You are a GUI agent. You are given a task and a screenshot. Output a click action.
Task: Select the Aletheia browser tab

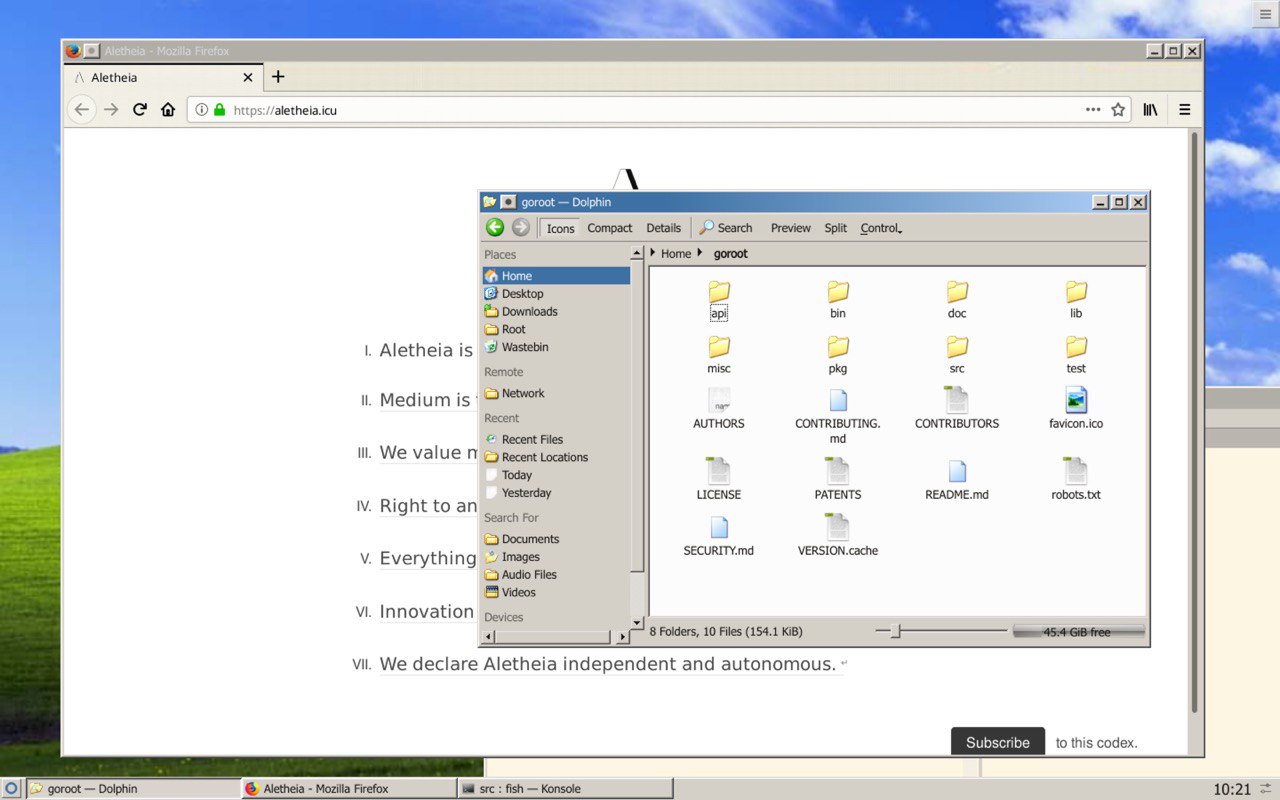[x=165, y=77]
